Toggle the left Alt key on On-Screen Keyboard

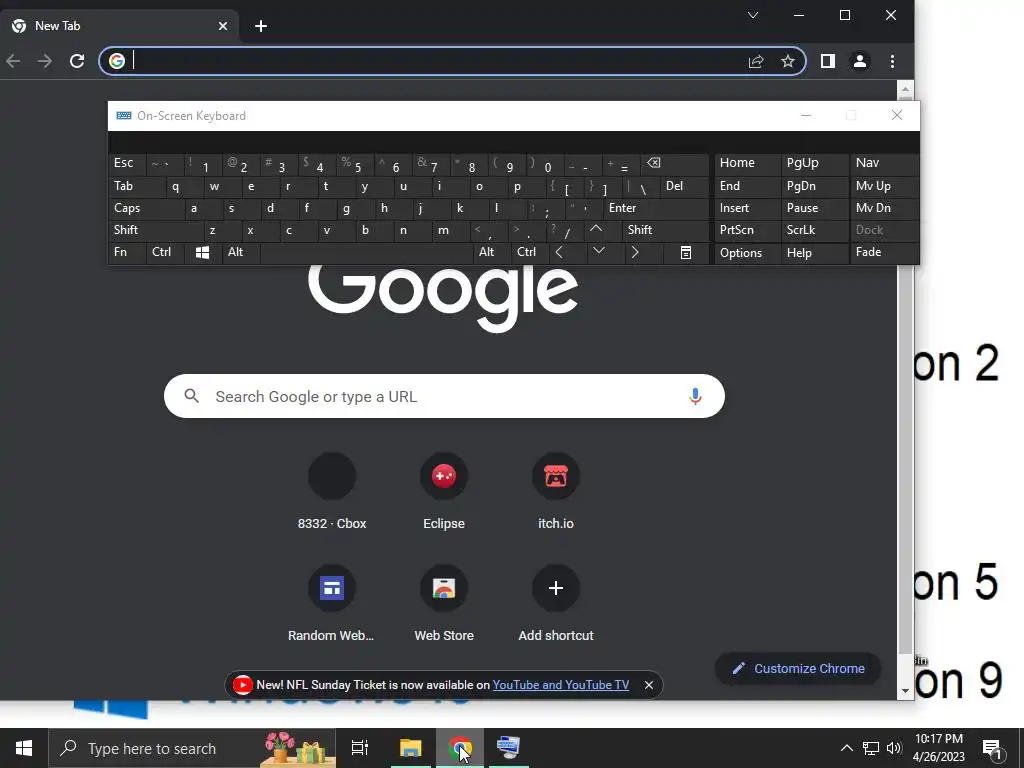point(241,252)
